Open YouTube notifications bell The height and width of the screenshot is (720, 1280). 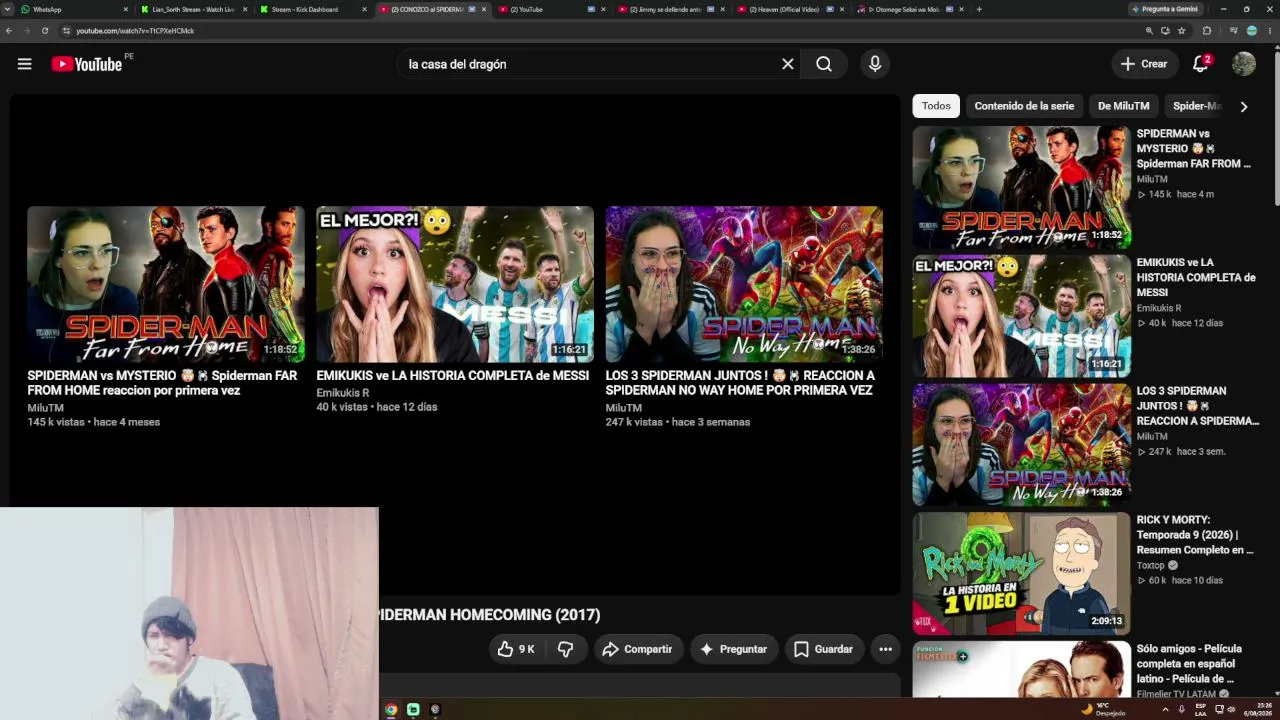pyautogui.click(x=1201, y=64)
